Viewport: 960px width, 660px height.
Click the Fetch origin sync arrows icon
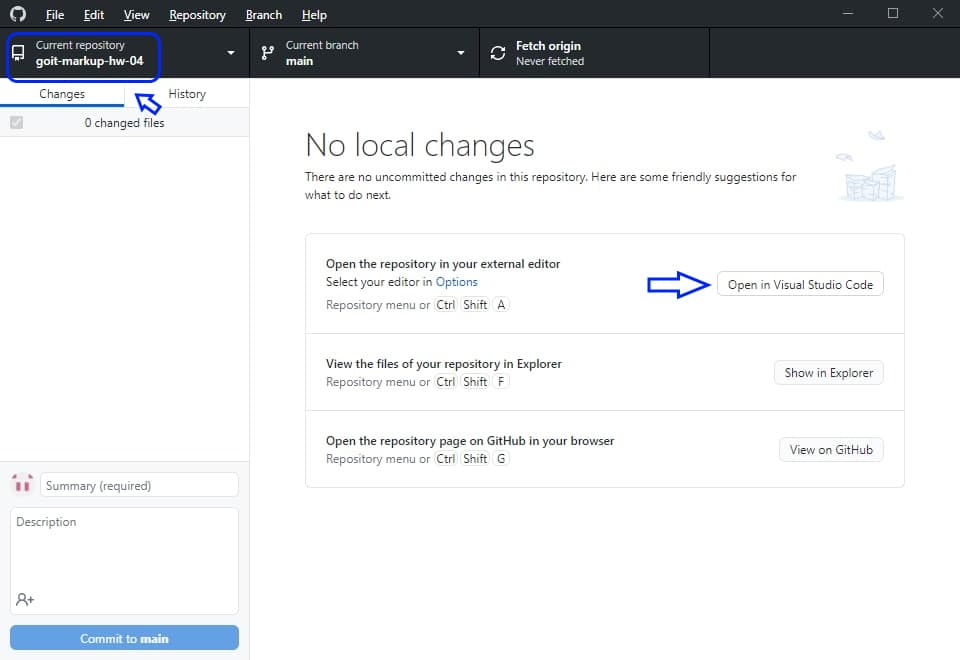pos(498,53)
